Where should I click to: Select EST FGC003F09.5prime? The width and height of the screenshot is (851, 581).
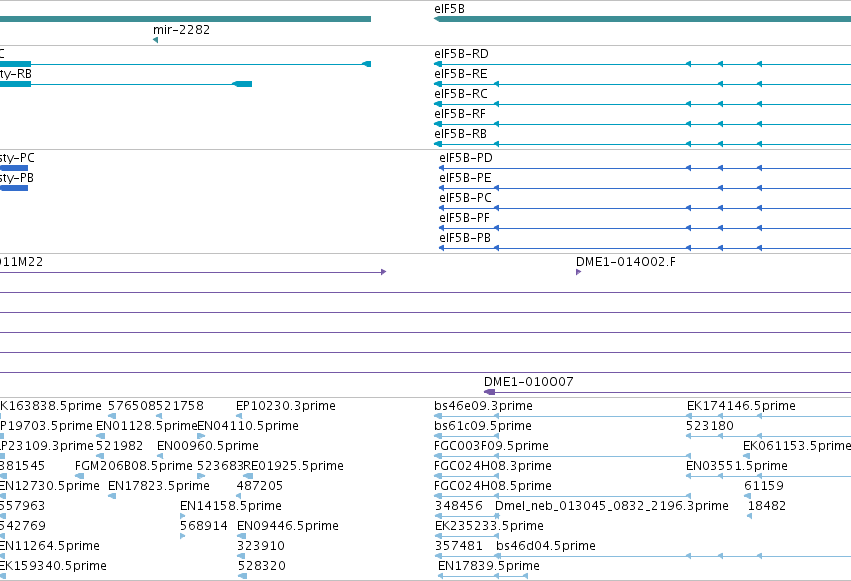[491, 446]
